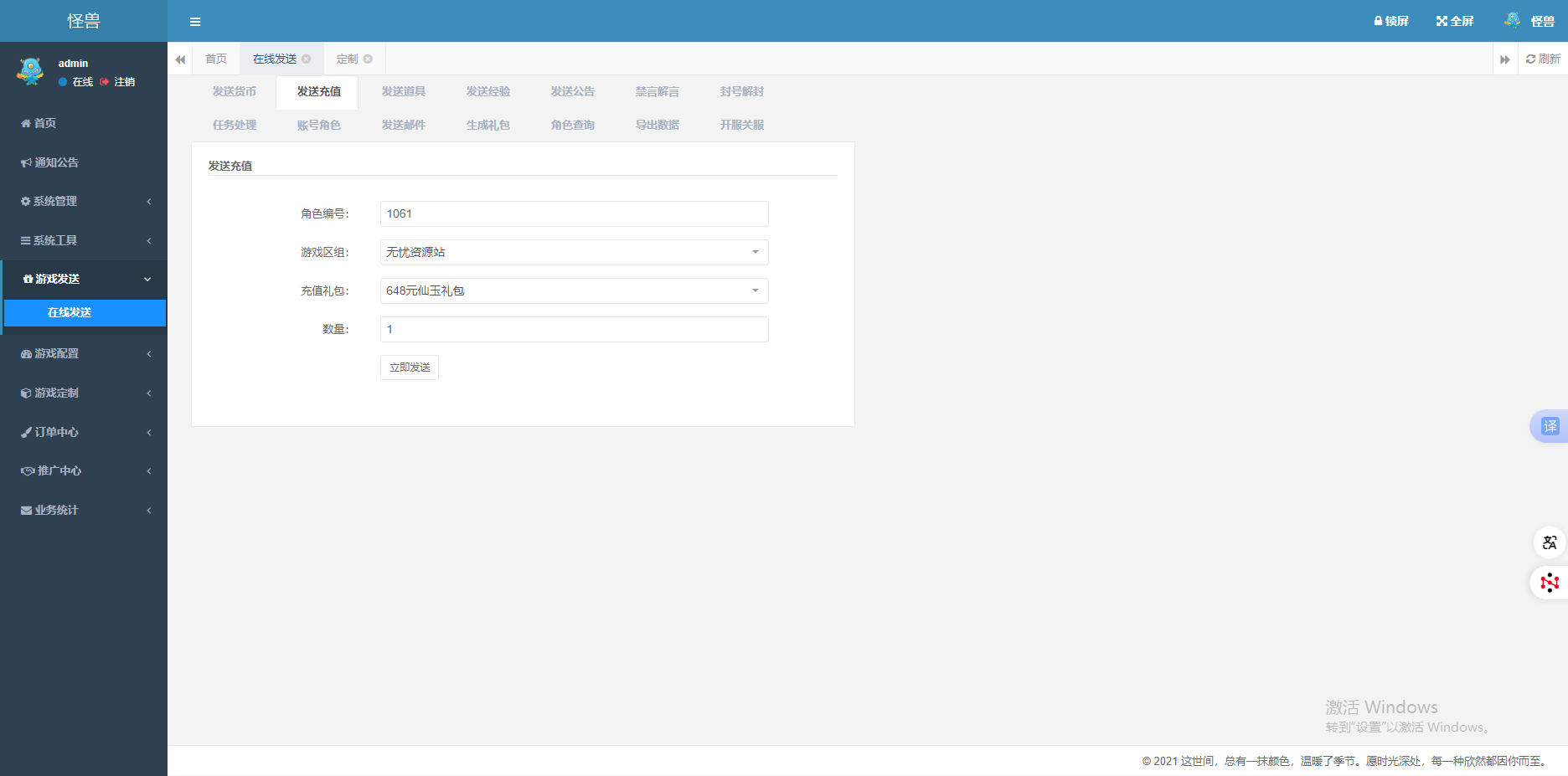
Task: Open the 生成礼包 tab
Action: 487,125
